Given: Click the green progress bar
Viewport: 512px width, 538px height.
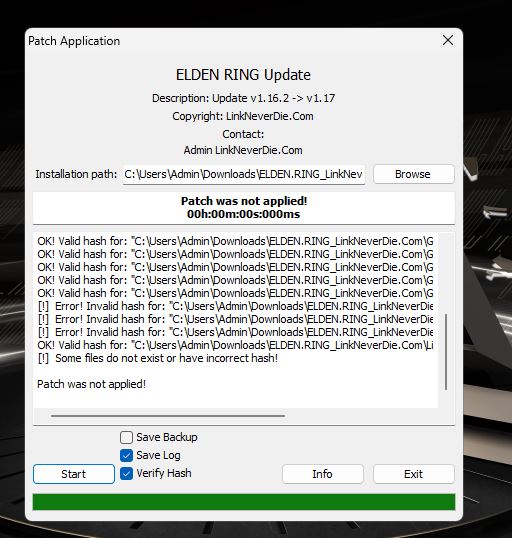Looking at the screenshot, I should (244, 502).
